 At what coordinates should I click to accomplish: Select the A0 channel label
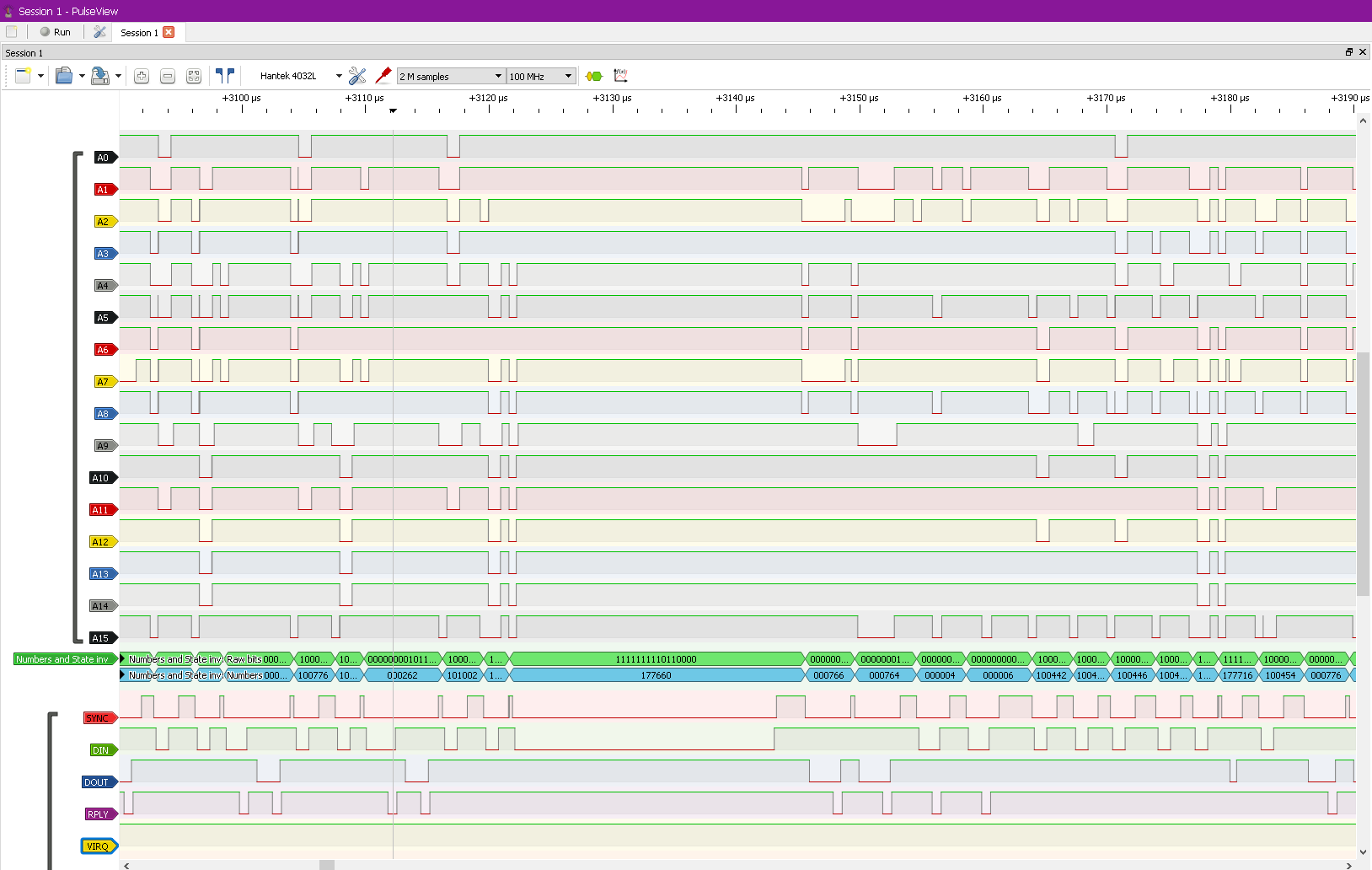point(103,158)
